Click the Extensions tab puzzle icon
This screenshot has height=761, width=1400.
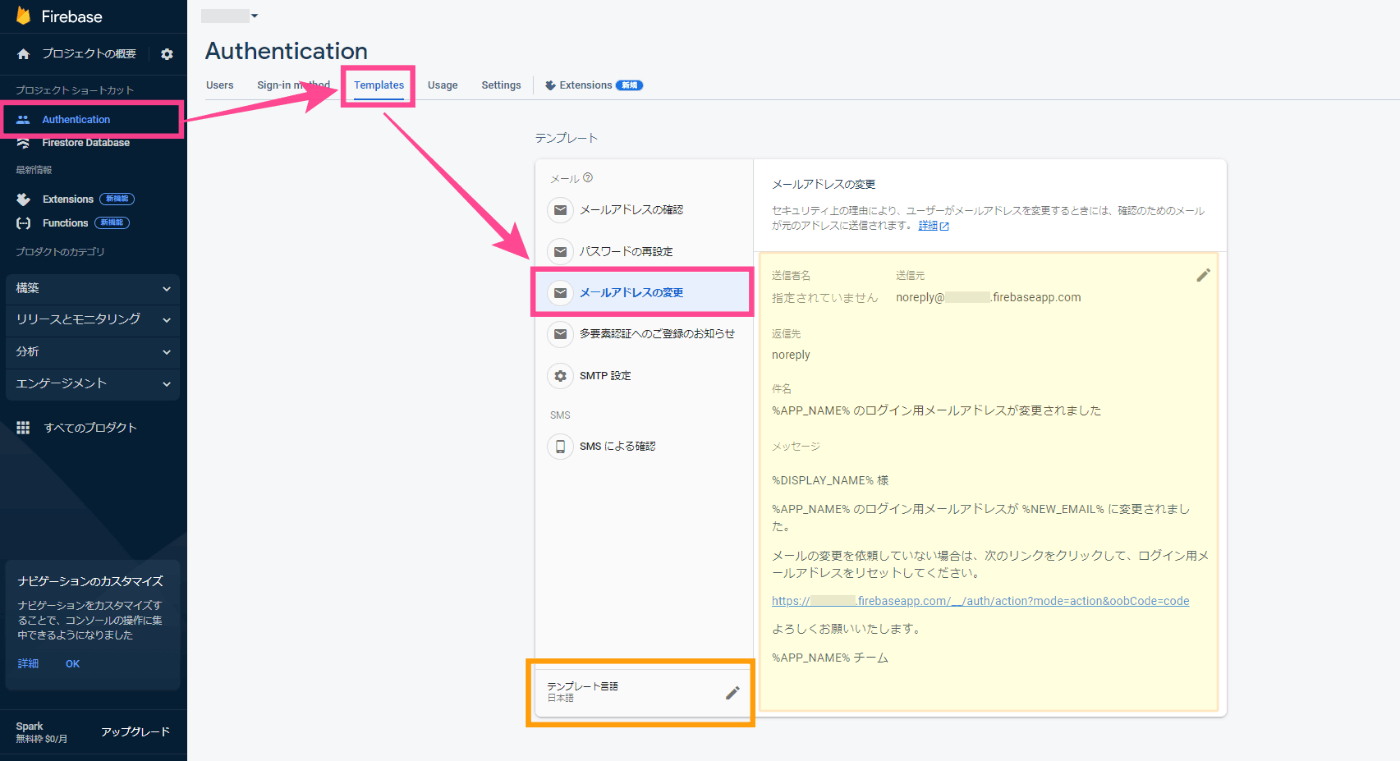551,86
